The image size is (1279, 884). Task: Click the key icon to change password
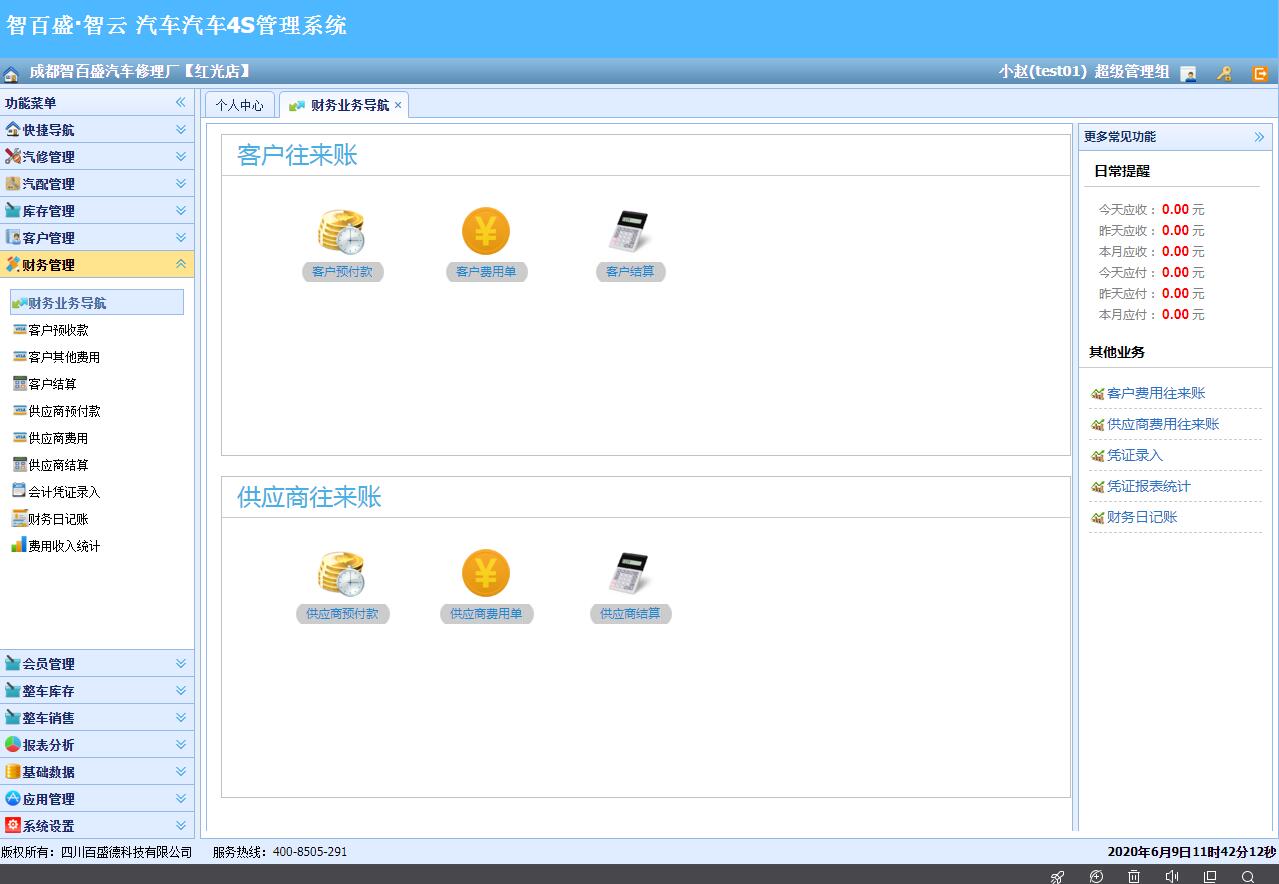point(1224,72)
